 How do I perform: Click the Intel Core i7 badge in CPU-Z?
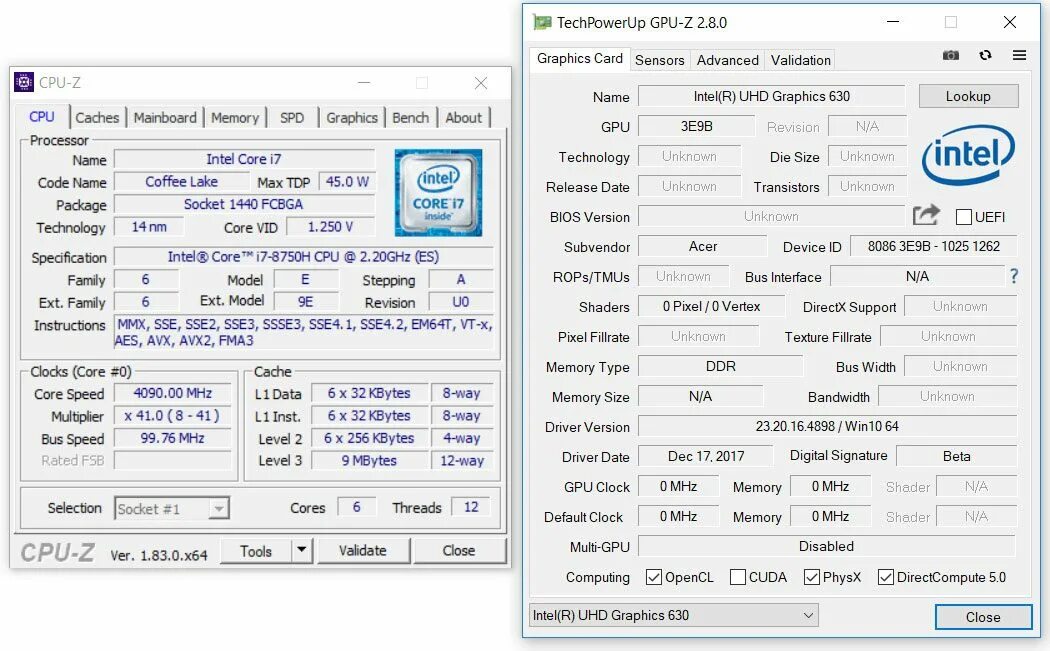tap(438, 193)
